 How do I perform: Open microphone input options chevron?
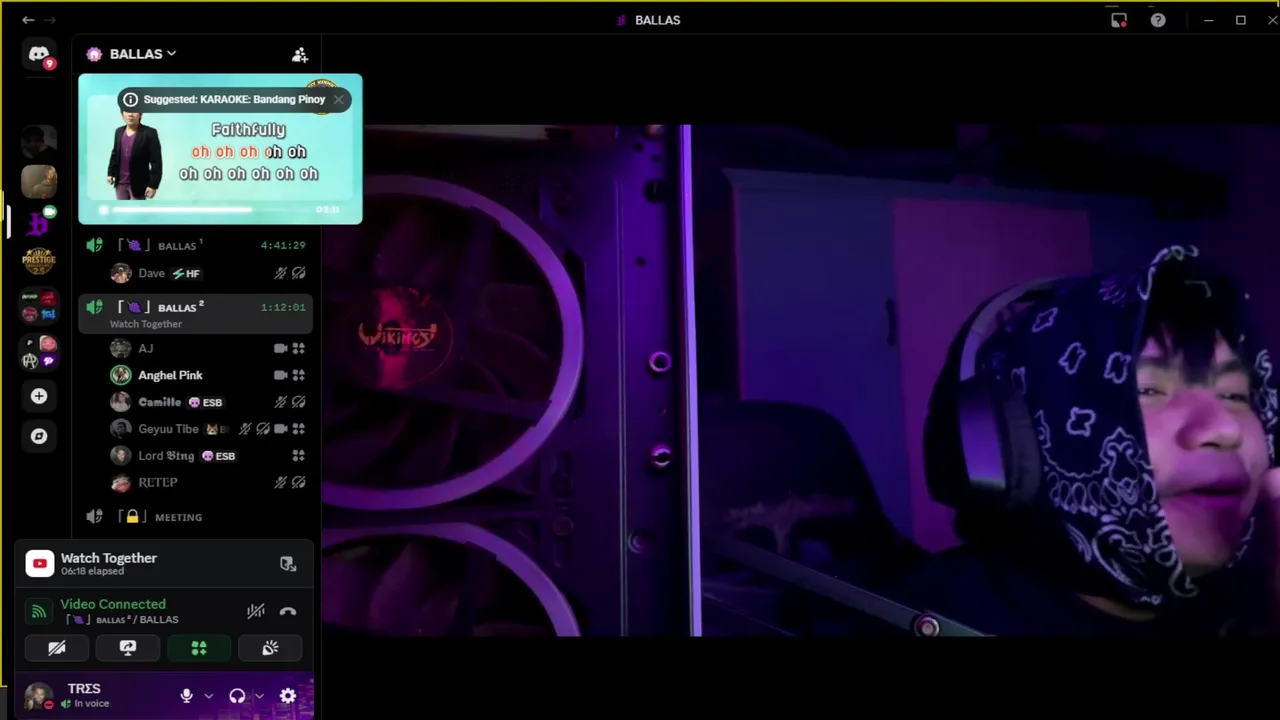click(x=208, y=696)
